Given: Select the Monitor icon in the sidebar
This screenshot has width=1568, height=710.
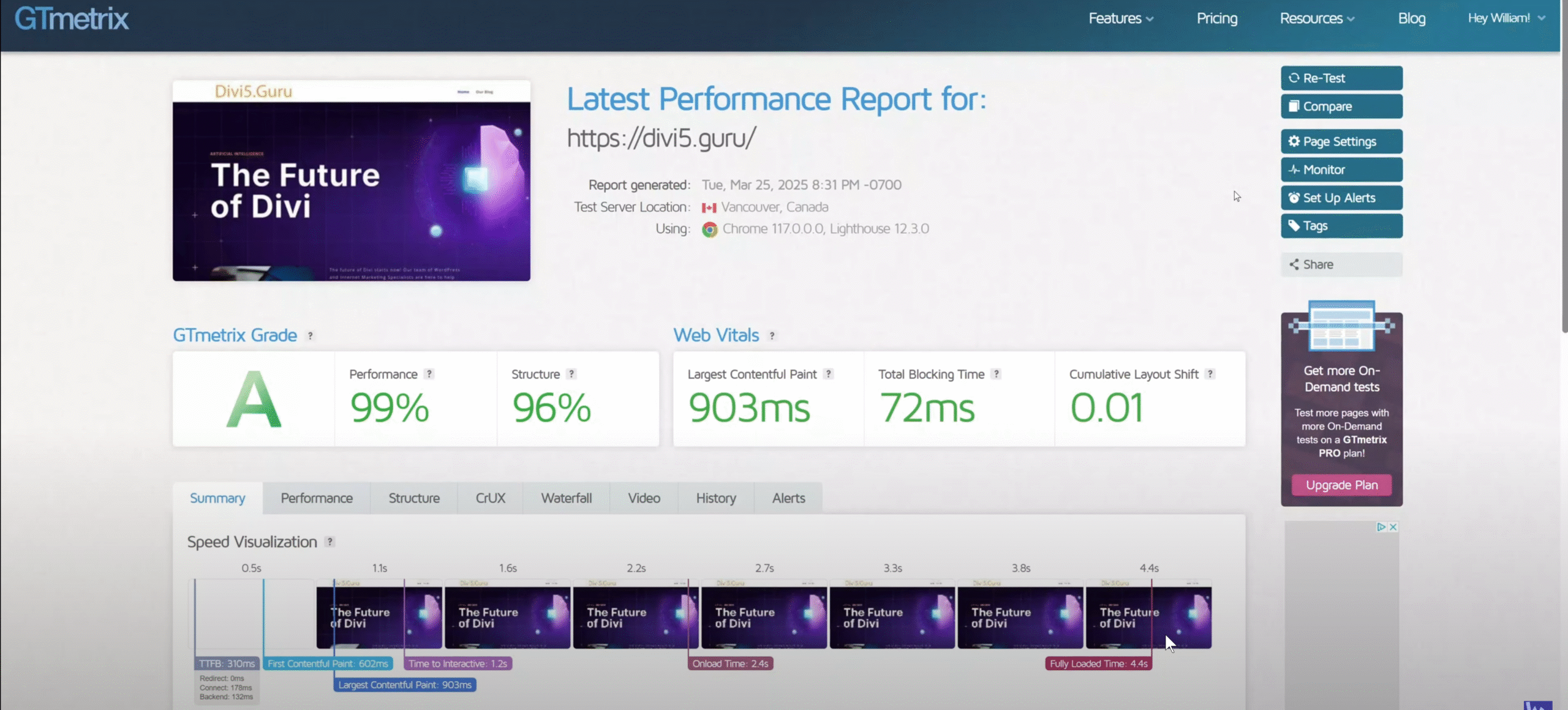Looking at the screenshot, I should click(1295, 170).
